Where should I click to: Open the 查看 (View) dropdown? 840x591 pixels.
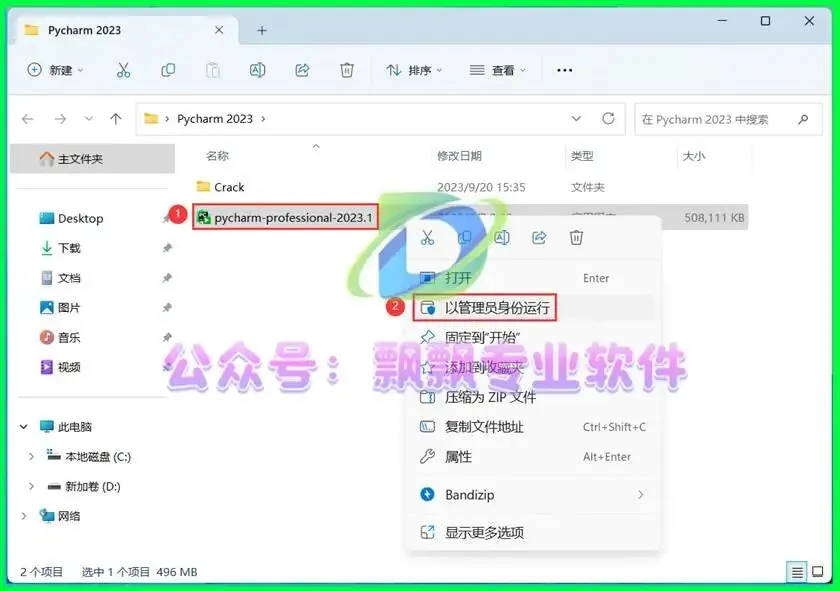(x=498, y=70)
